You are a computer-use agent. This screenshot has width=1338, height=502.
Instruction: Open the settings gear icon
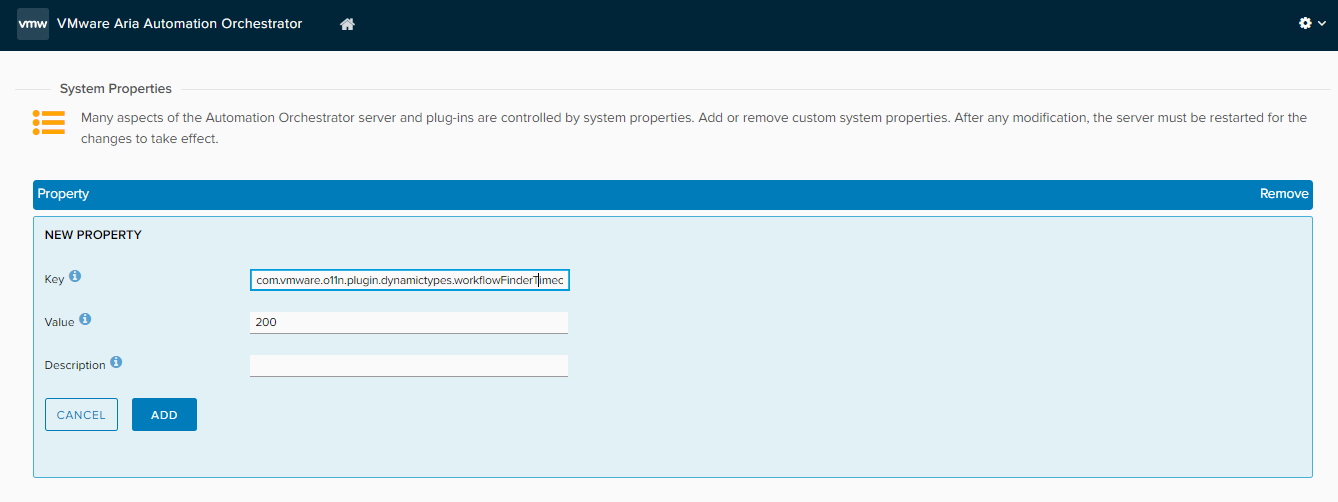(x=1305, y=23)
